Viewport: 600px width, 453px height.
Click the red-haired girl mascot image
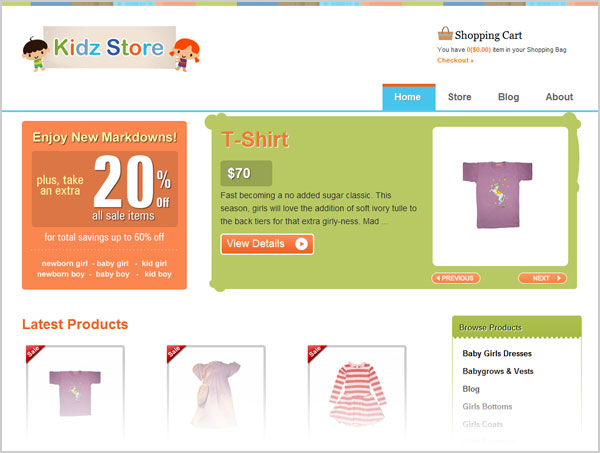coord(185,55)
